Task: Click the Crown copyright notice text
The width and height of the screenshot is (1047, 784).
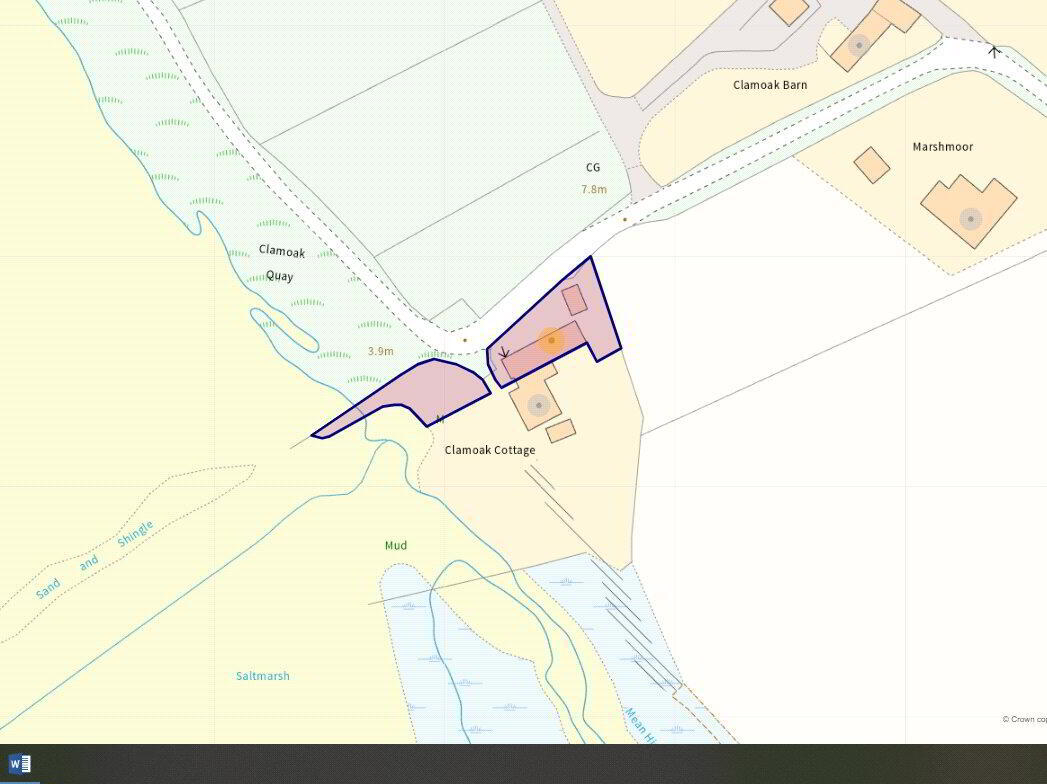Action: [1024, 719]
